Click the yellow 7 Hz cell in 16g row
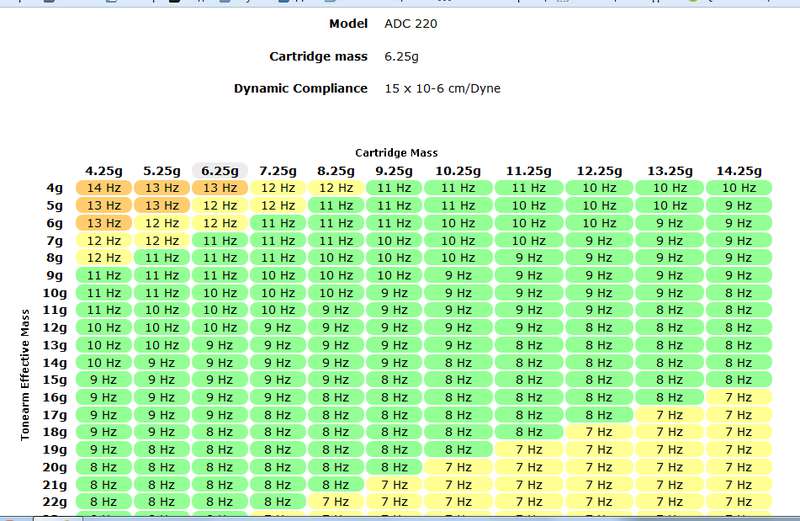The image size is (800, 521). point(738,397)
